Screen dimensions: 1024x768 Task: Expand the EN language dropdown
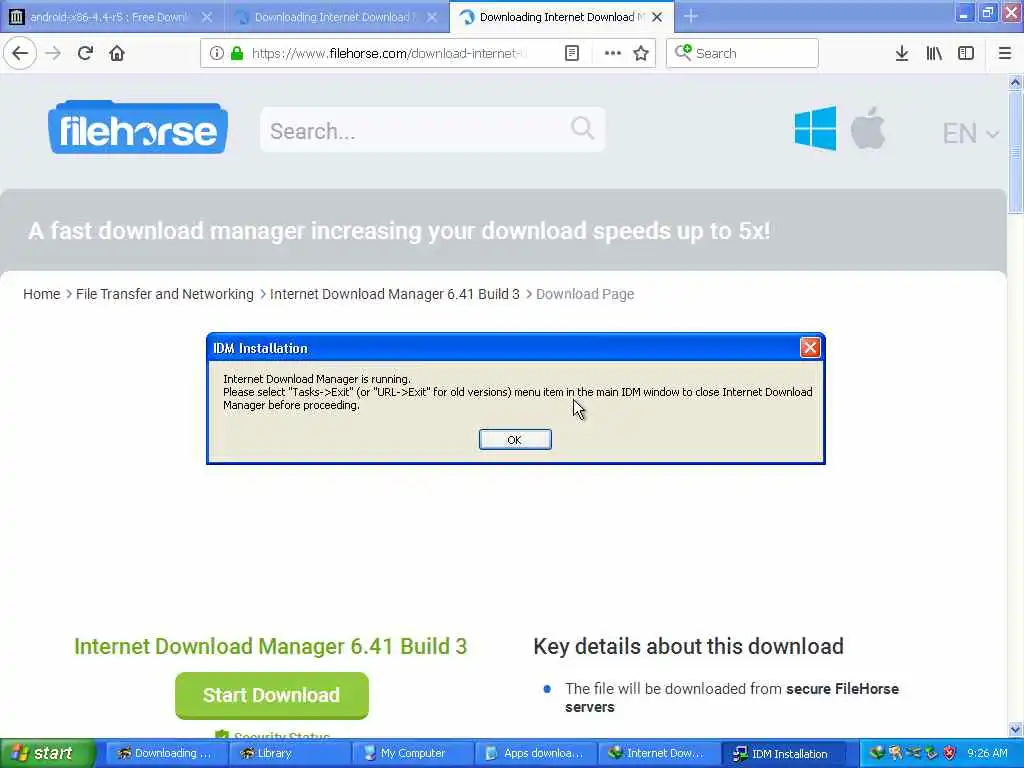click(x=970, y=133)
